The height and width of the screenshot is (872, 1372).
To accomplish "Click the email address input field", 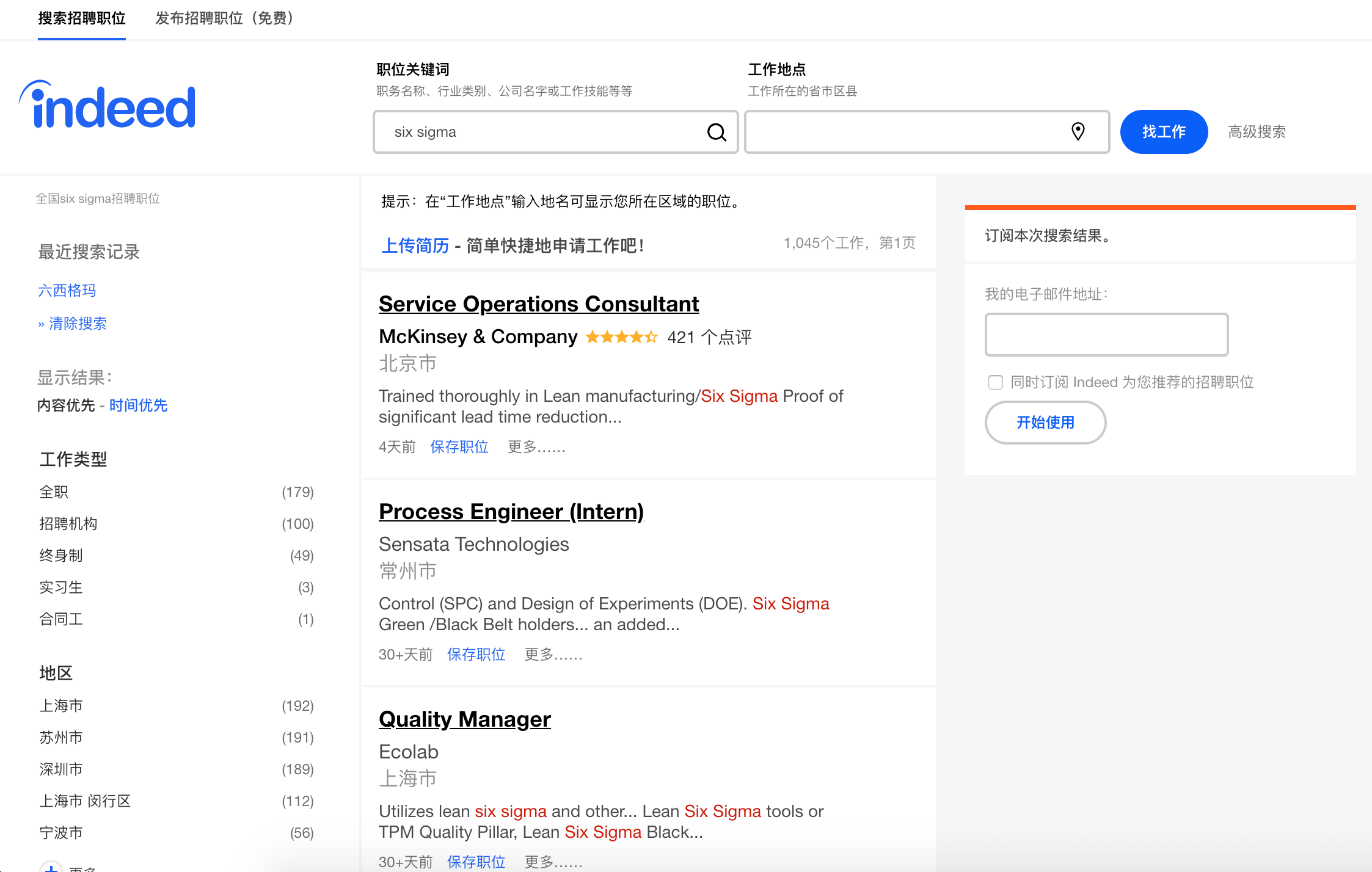I will point(1106,335).
